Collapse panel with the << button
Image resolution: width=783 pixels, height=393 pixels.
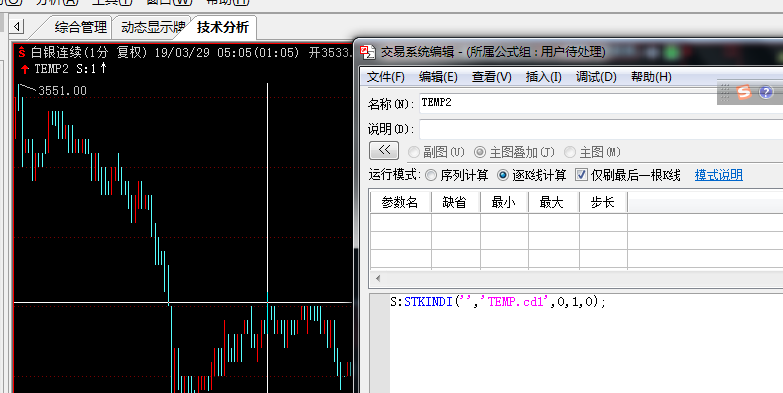point(384,150)
